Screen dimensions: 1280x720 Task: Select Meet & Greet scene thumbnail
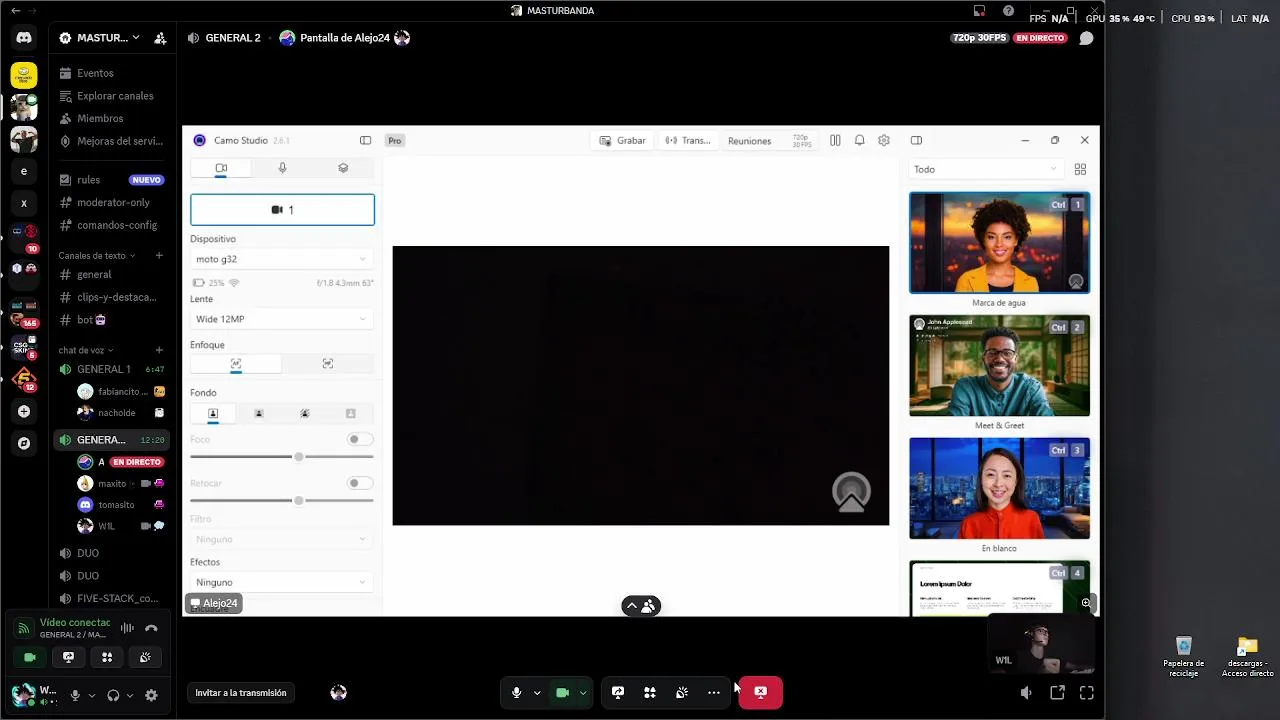[999, 366]
